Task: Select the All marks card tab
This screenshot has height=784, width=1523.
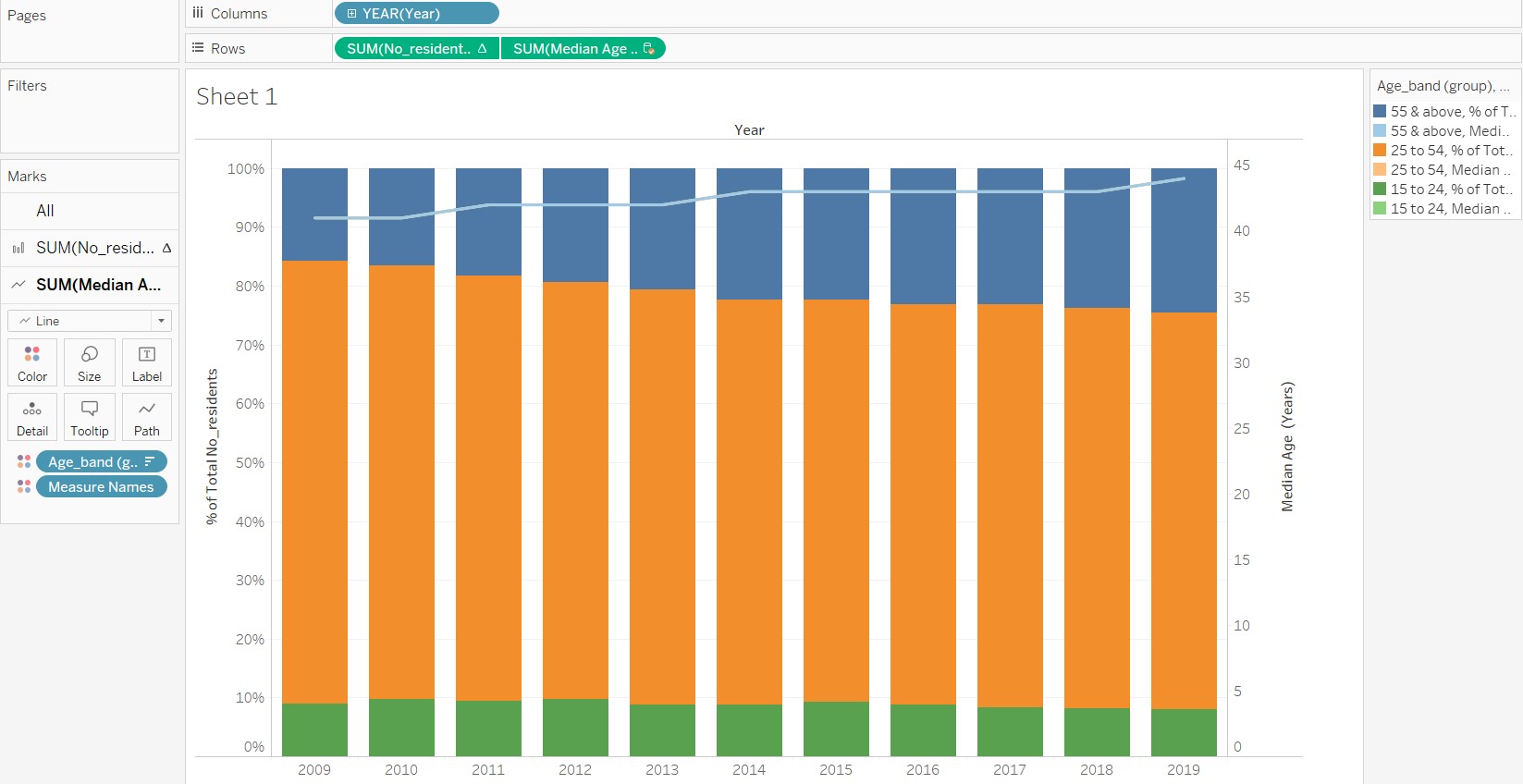Action: (45, 211)
